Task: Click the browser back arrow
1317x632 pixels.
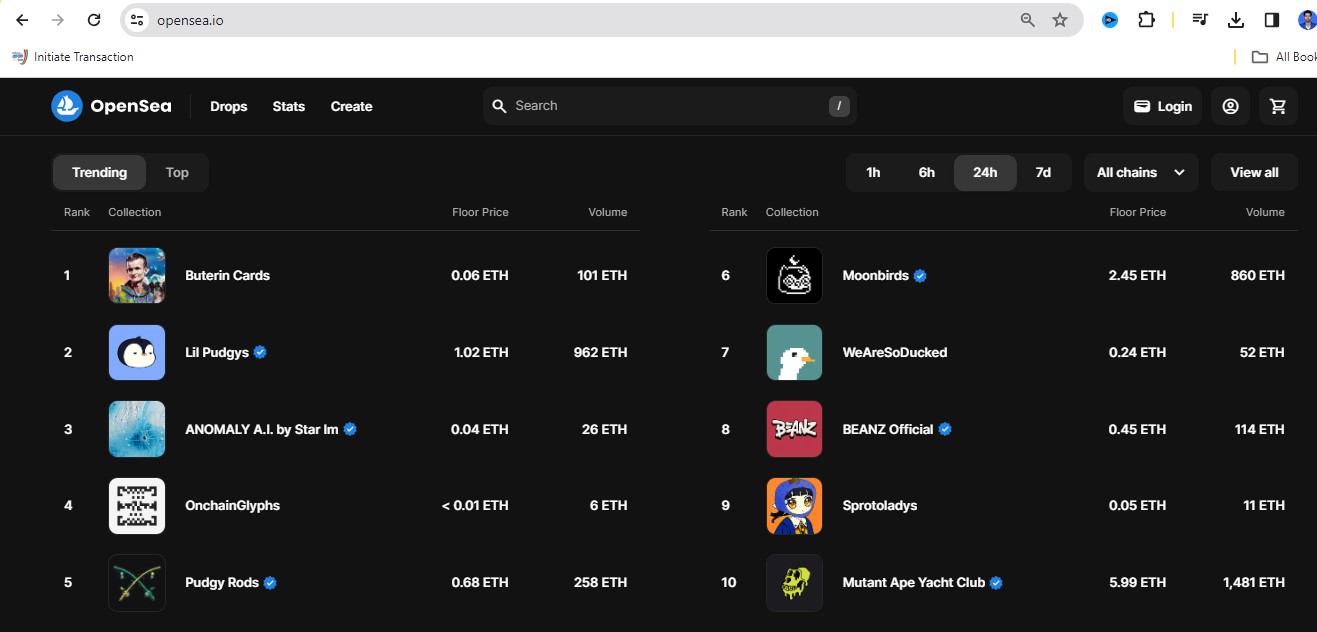Action: [x=22, y=20]
